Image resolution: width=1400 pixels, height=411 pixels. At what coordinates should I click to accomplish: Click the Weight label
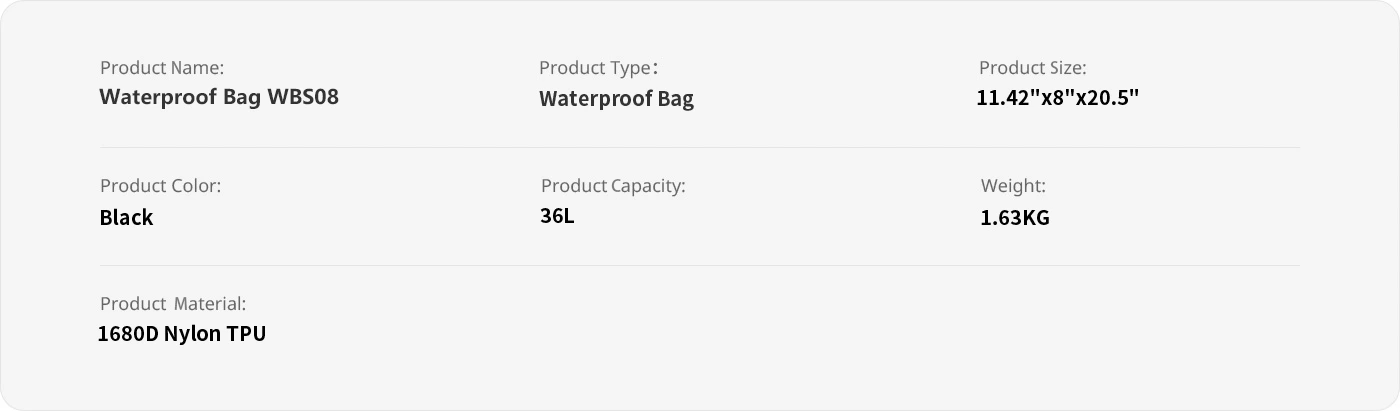[1013, 186]
